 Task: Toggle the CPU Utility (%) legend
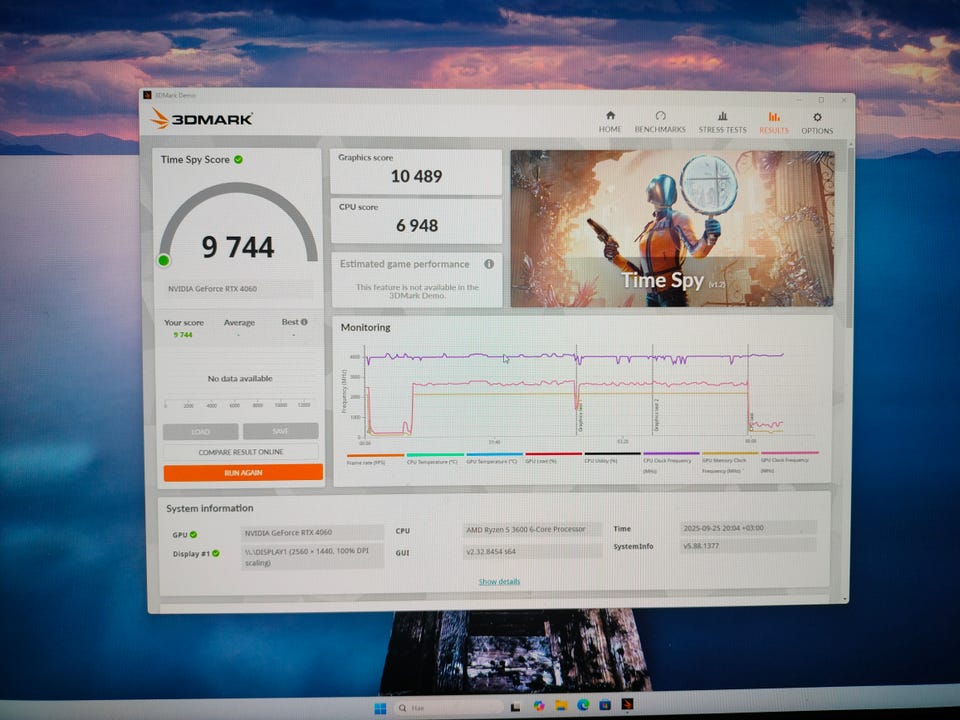(x=611, y=459)
